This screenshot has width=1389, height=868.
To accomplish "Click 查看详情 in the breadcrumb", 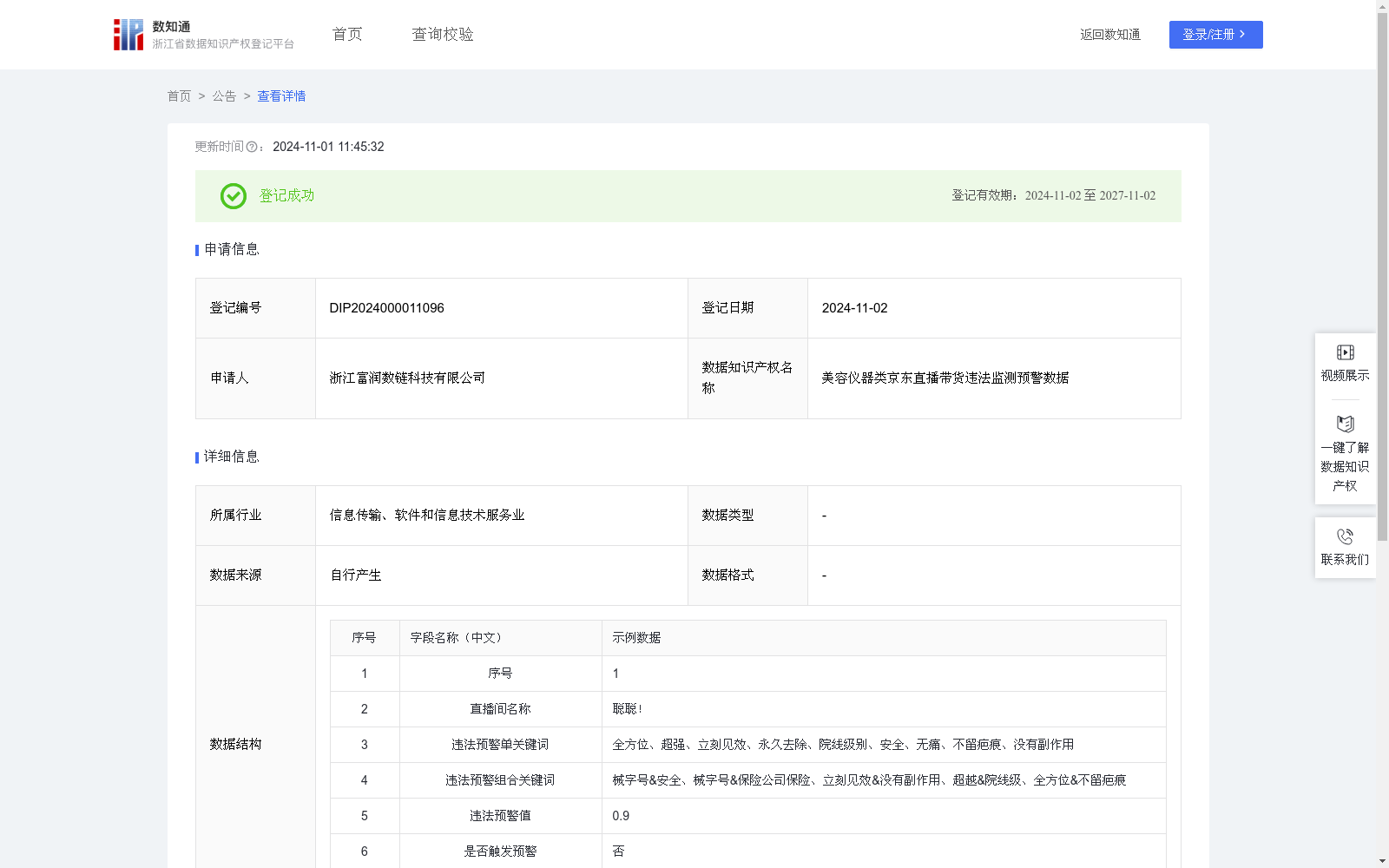I will (281, 96).
